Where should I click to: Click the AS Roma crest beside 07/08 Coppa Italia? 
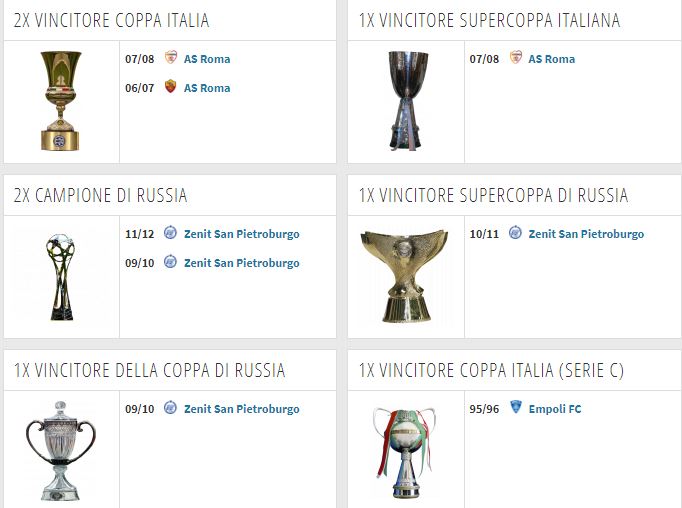[170, 58]
